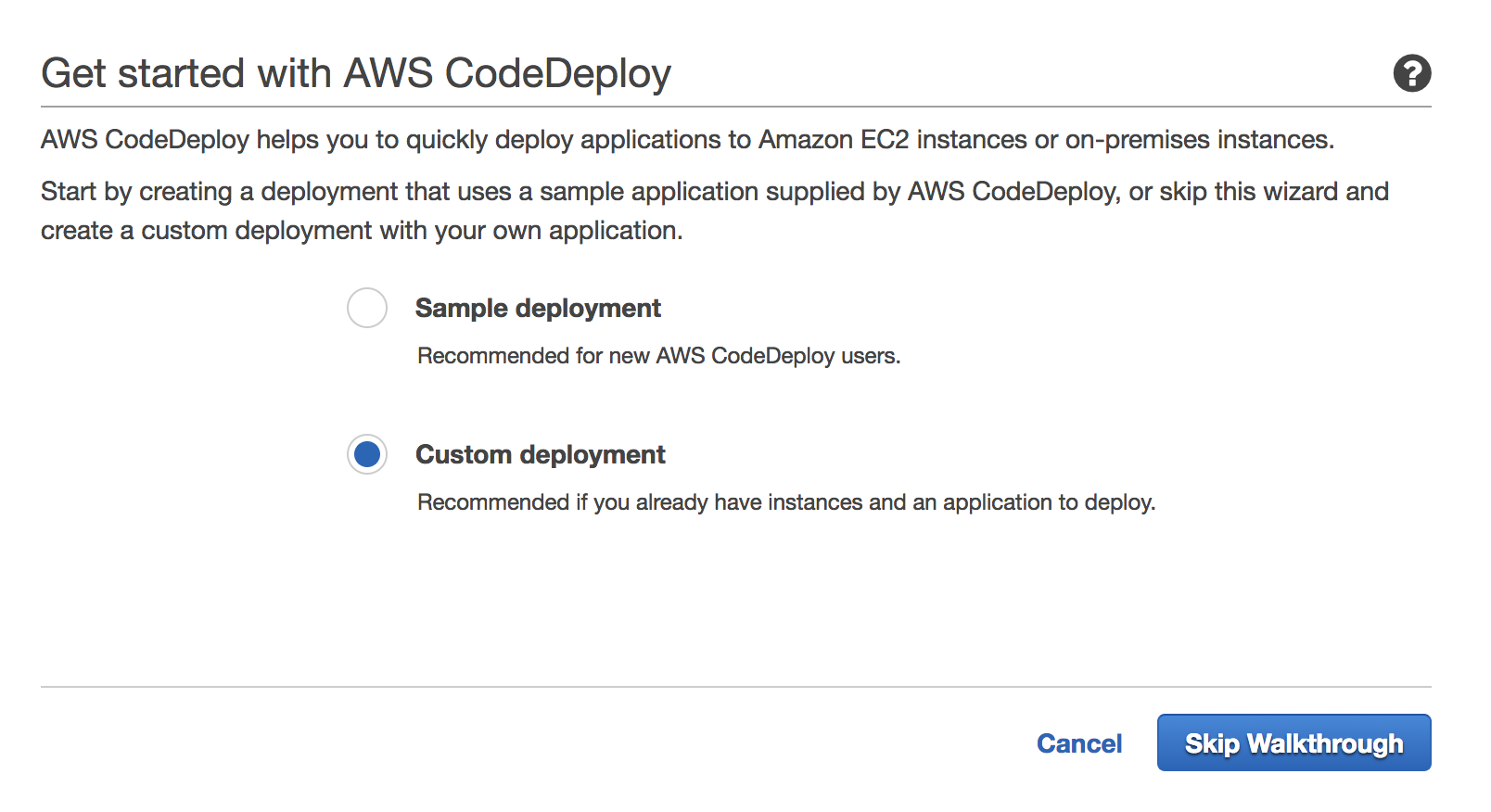This screenshot has width=1491, height=812.
Task: Click the "Sample deployment" option label
Action: tap(538, 308)
